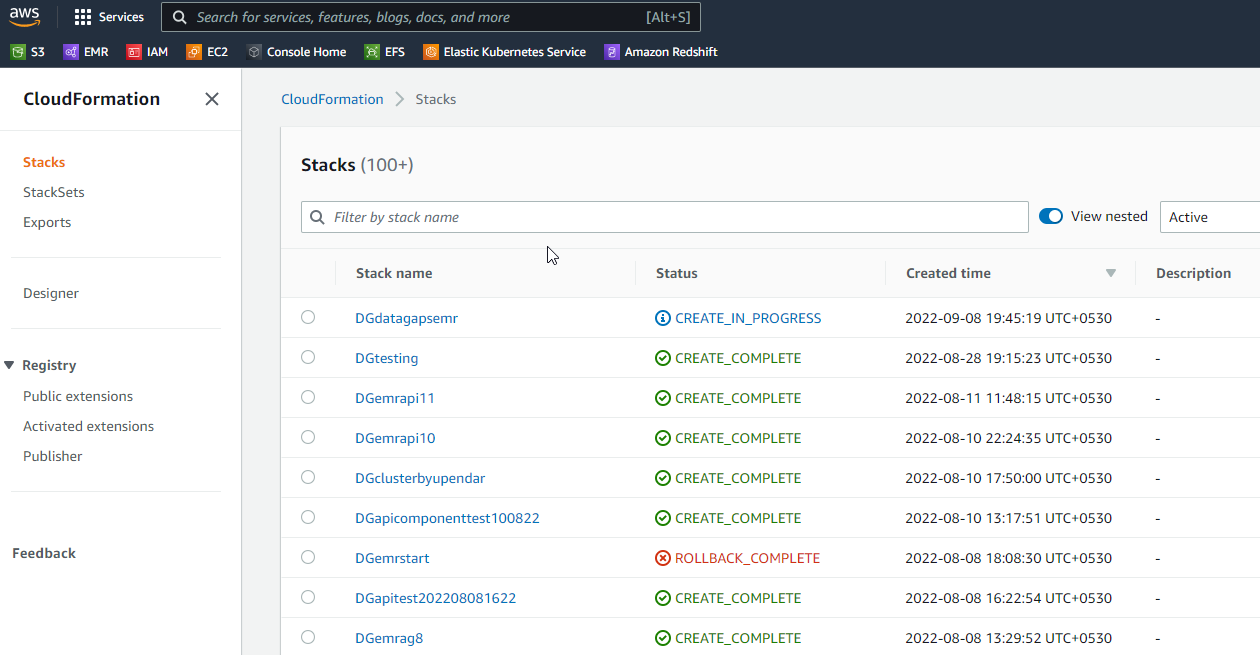Click complete status icon for DGtesting
Image resolution: width=1260 pixels, height=655 pixels.
(662, 358)
